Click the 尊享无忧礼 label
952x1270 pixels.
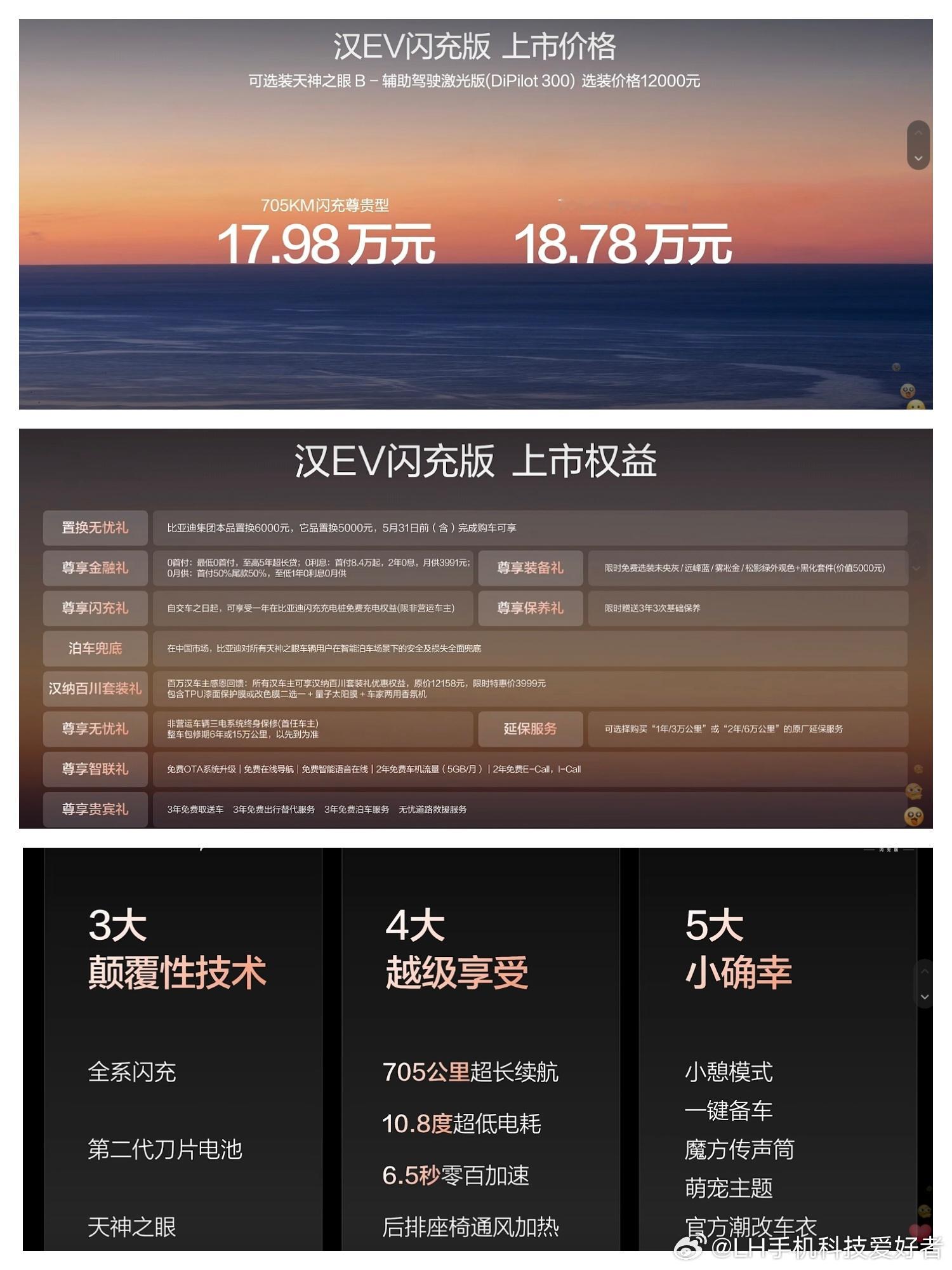(x=95, y=729)
